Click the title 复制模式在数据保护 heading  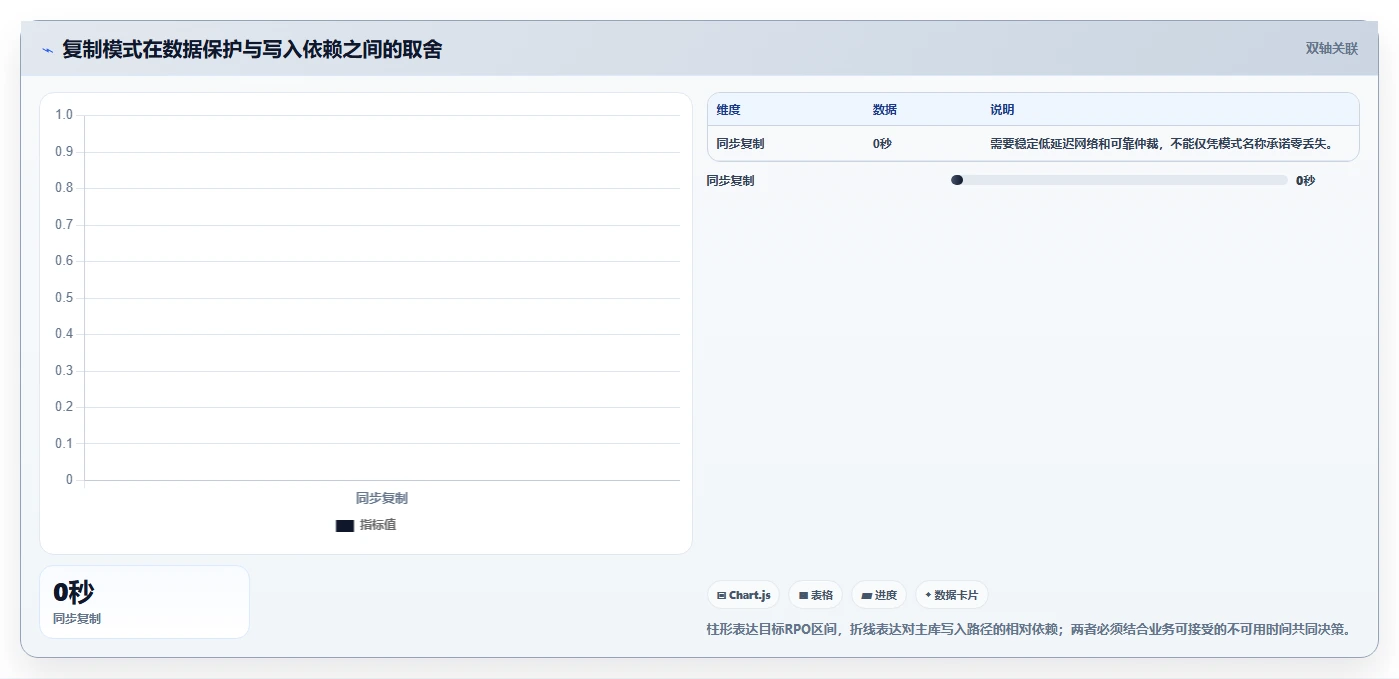coord(252,49)
